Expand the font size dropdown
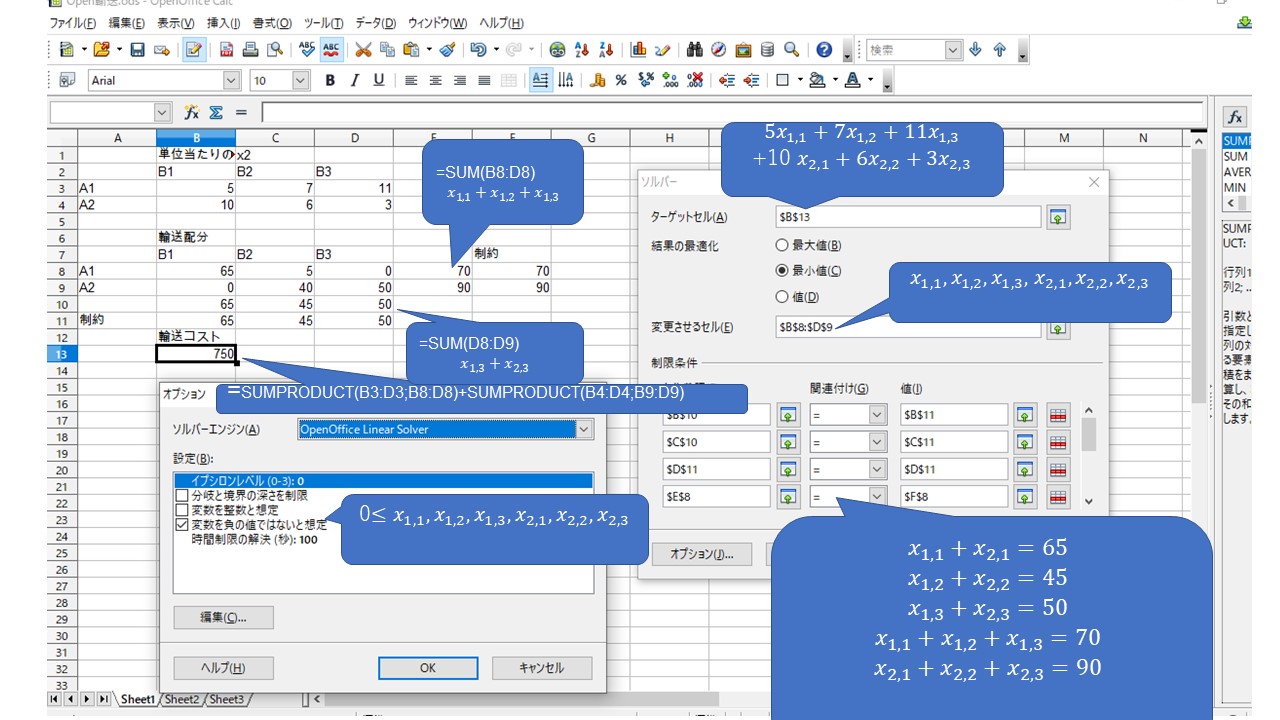 [300, 81]
